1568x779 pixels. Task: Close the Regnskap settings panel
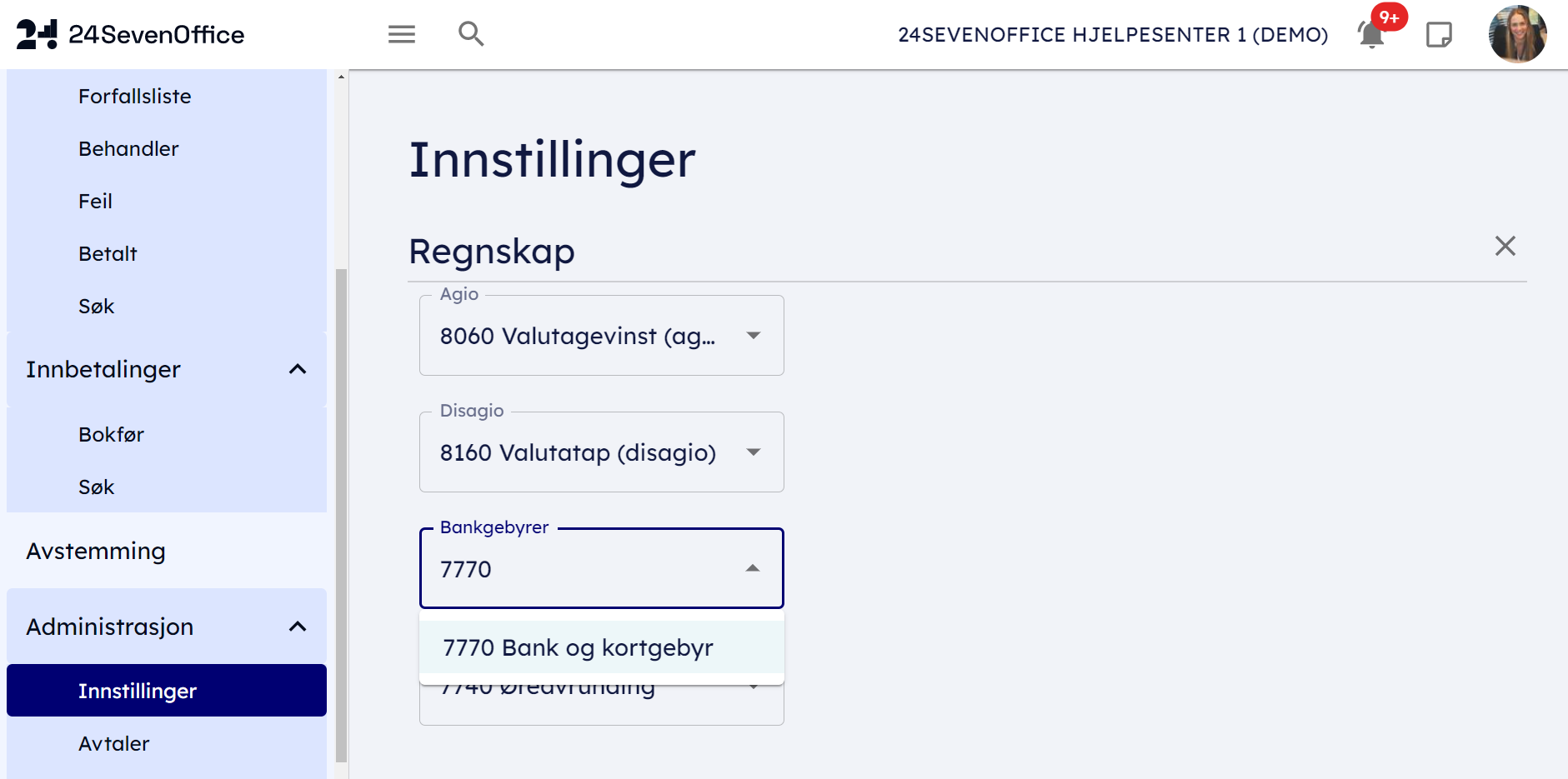point(1505,246)
